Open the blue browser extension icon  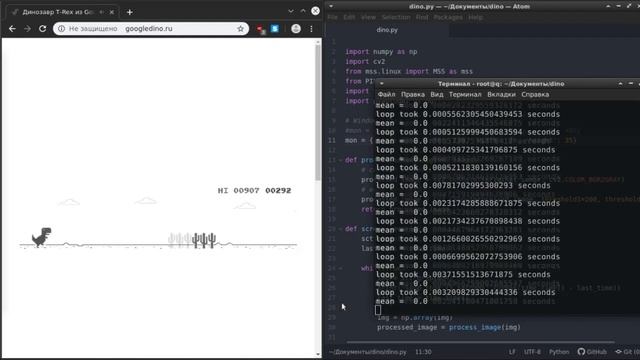275,29
